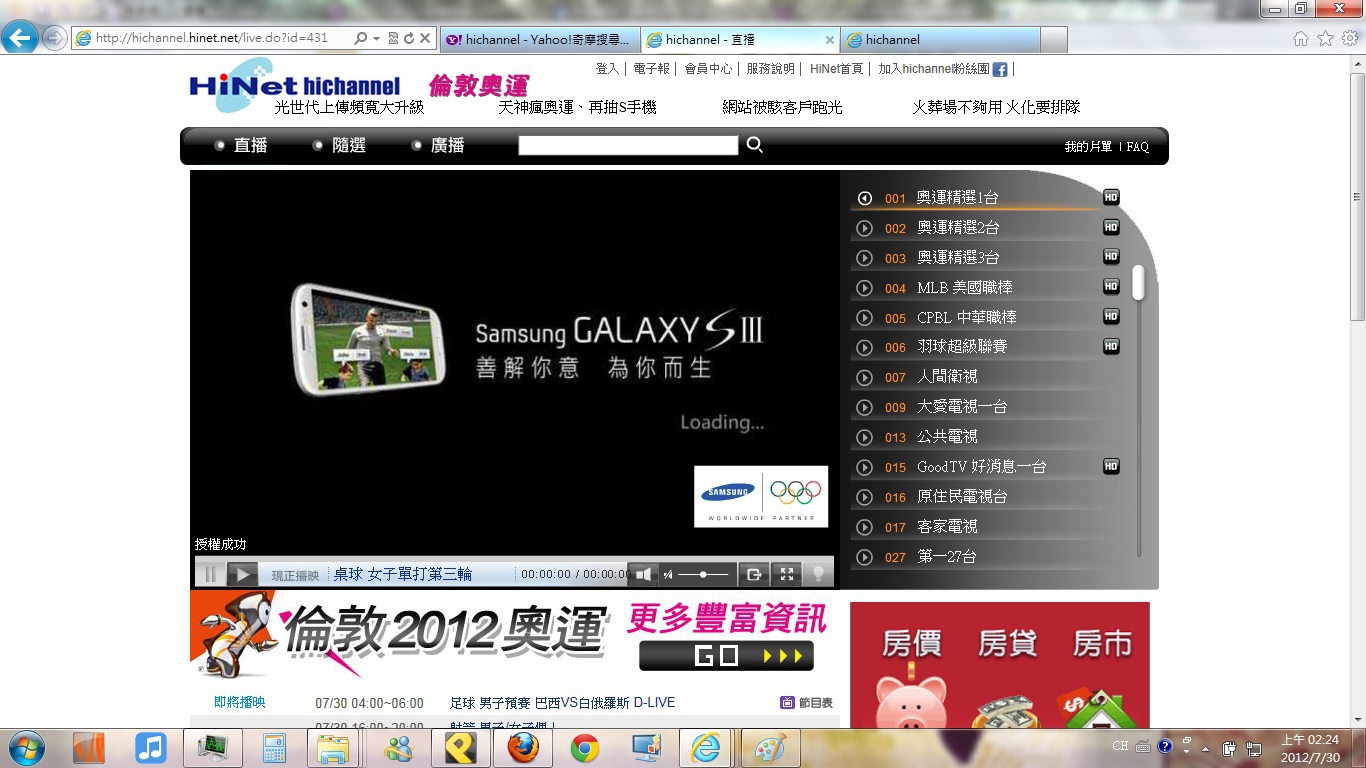The image size is (1366, 768).
Task: Click the compatibility view icon in address bar
Action: (x=393, y=38)
